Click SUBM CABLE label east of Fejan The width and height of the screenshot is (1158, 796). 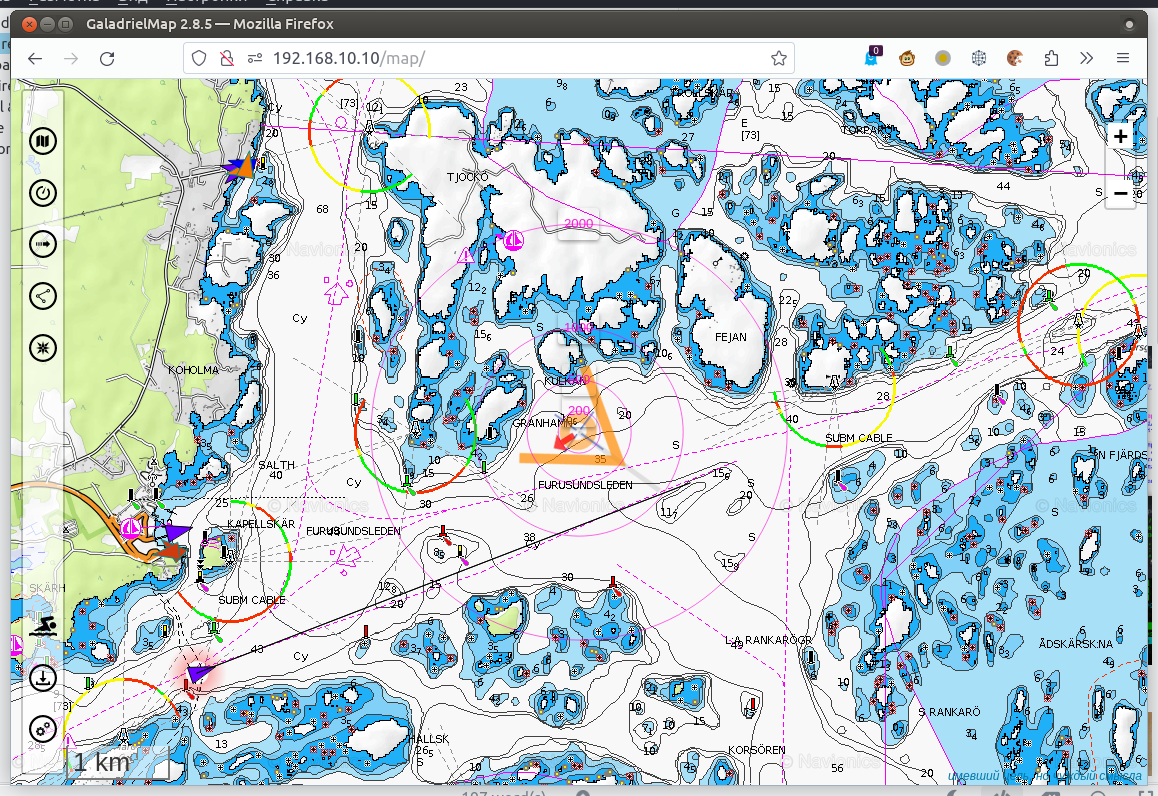point(858,438)
